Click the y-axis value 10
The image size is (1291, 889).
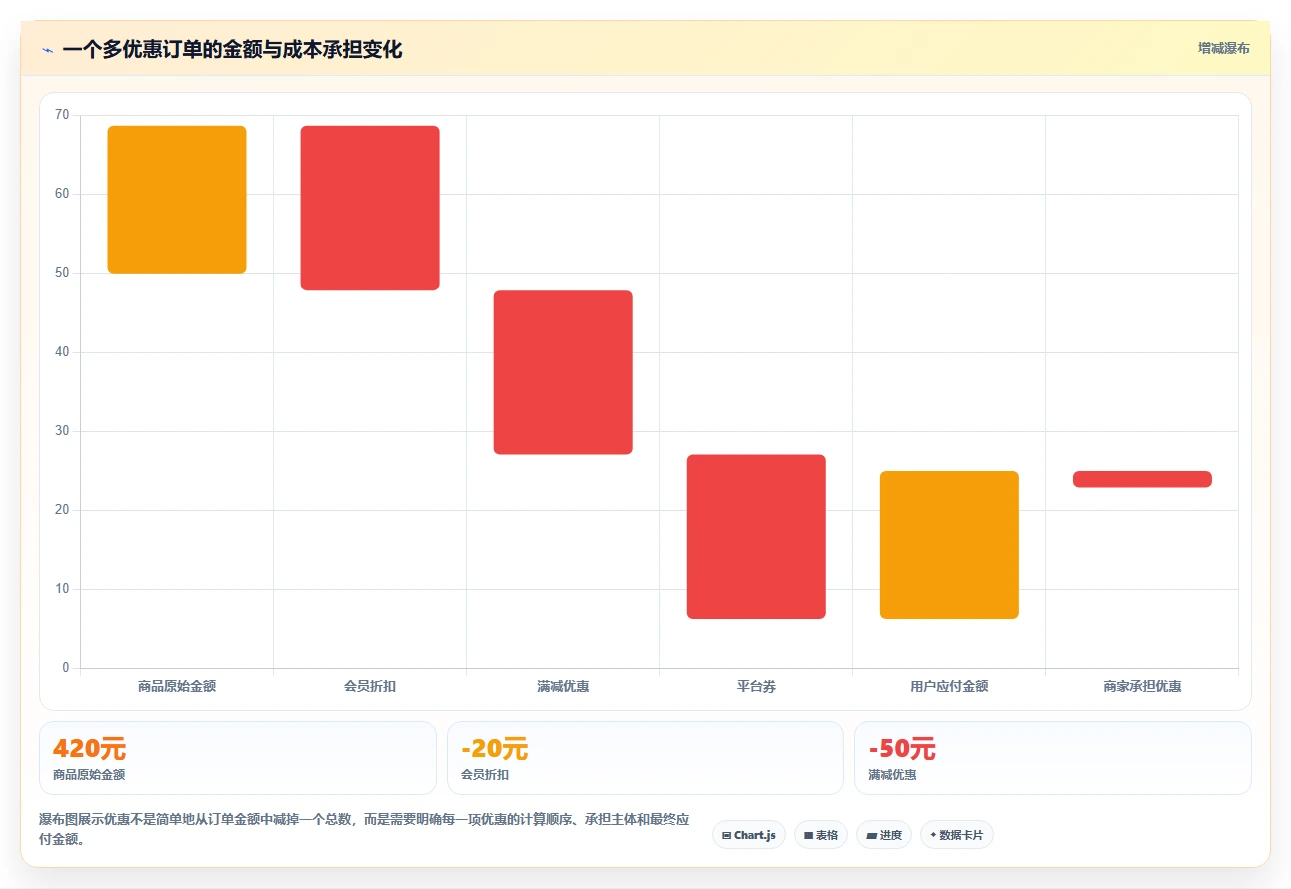62,589
